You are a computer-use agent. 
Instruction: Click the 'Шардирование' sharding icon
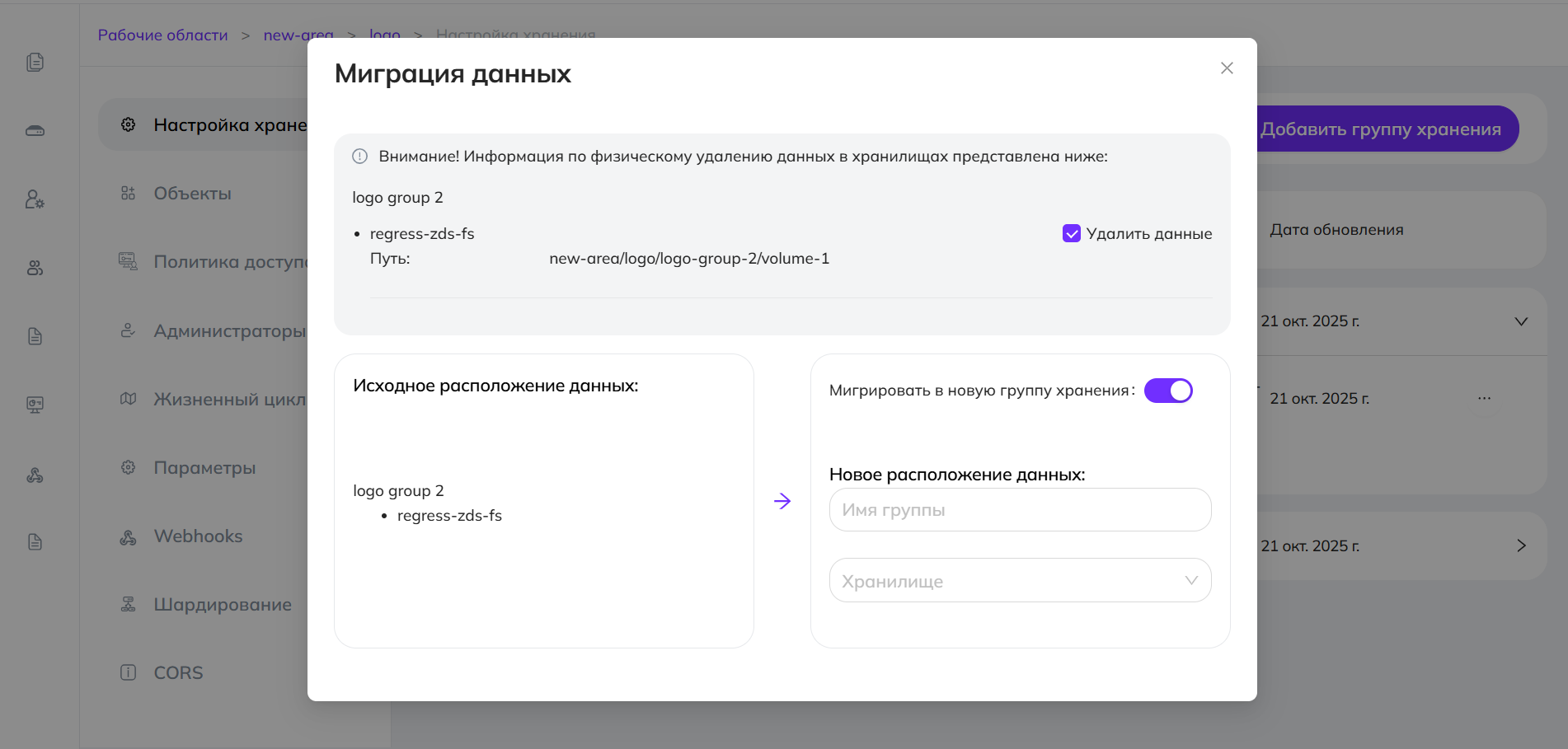(x=129, y=604)
